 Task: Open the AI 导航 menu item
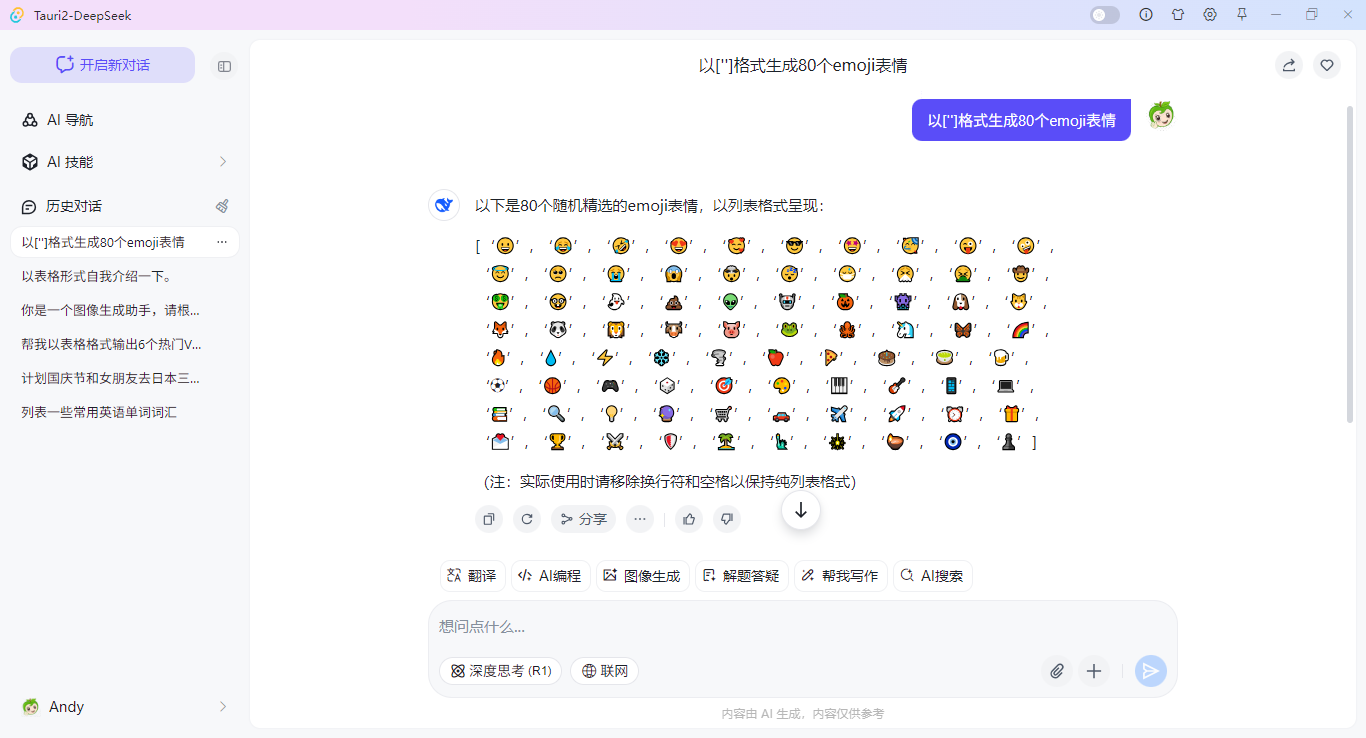coord(70,120)
